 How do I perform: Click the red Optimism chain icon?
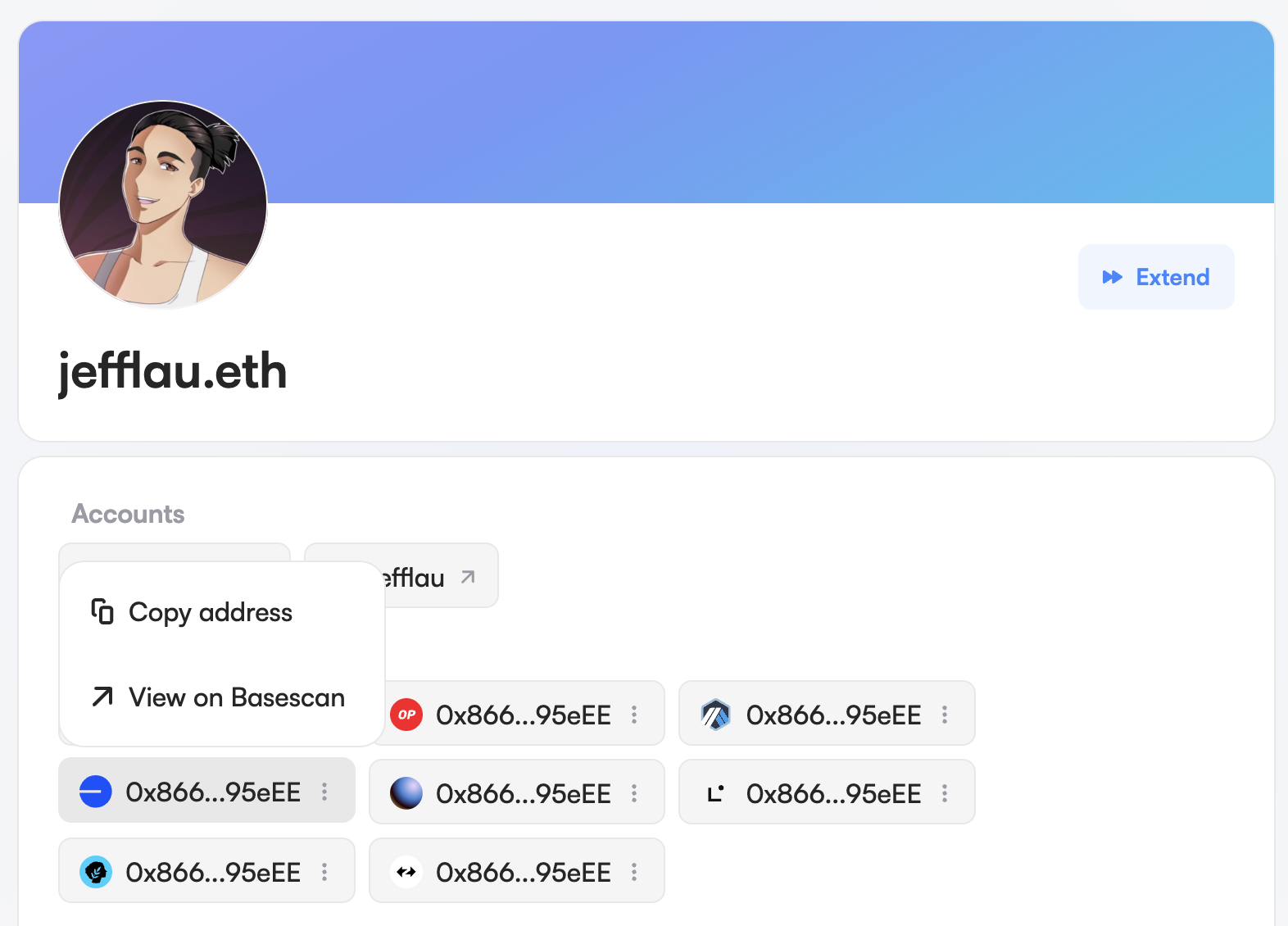pyautogui.click(x=406, y=715)
